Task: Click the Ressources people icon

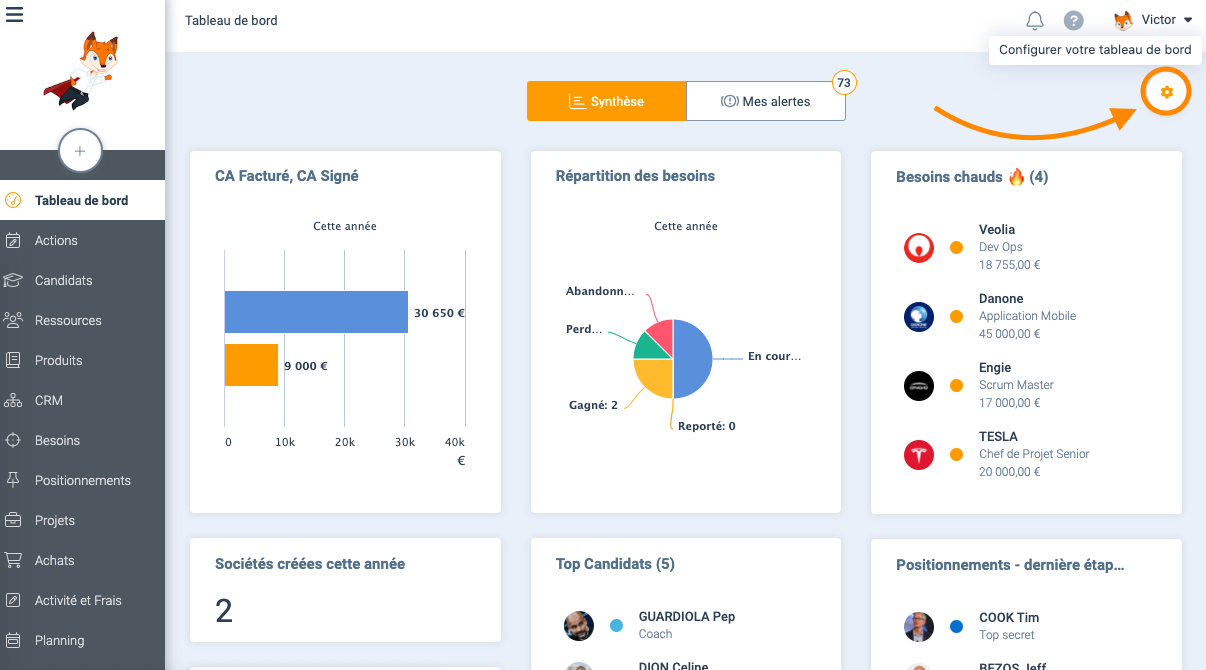Action: [13, 320]
